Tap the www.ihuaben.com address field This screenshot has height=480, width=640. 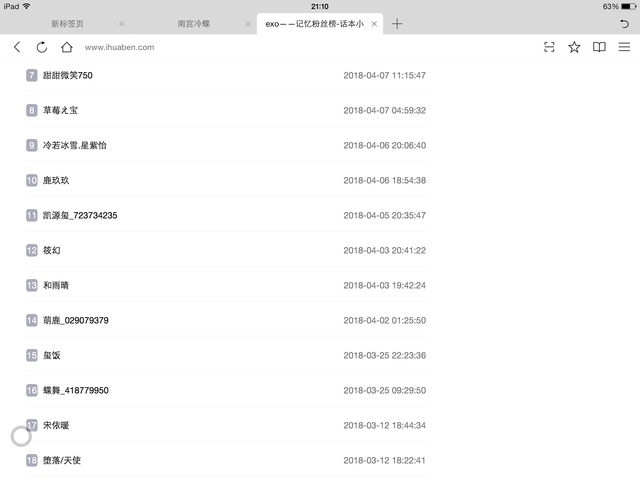[120, 47]
